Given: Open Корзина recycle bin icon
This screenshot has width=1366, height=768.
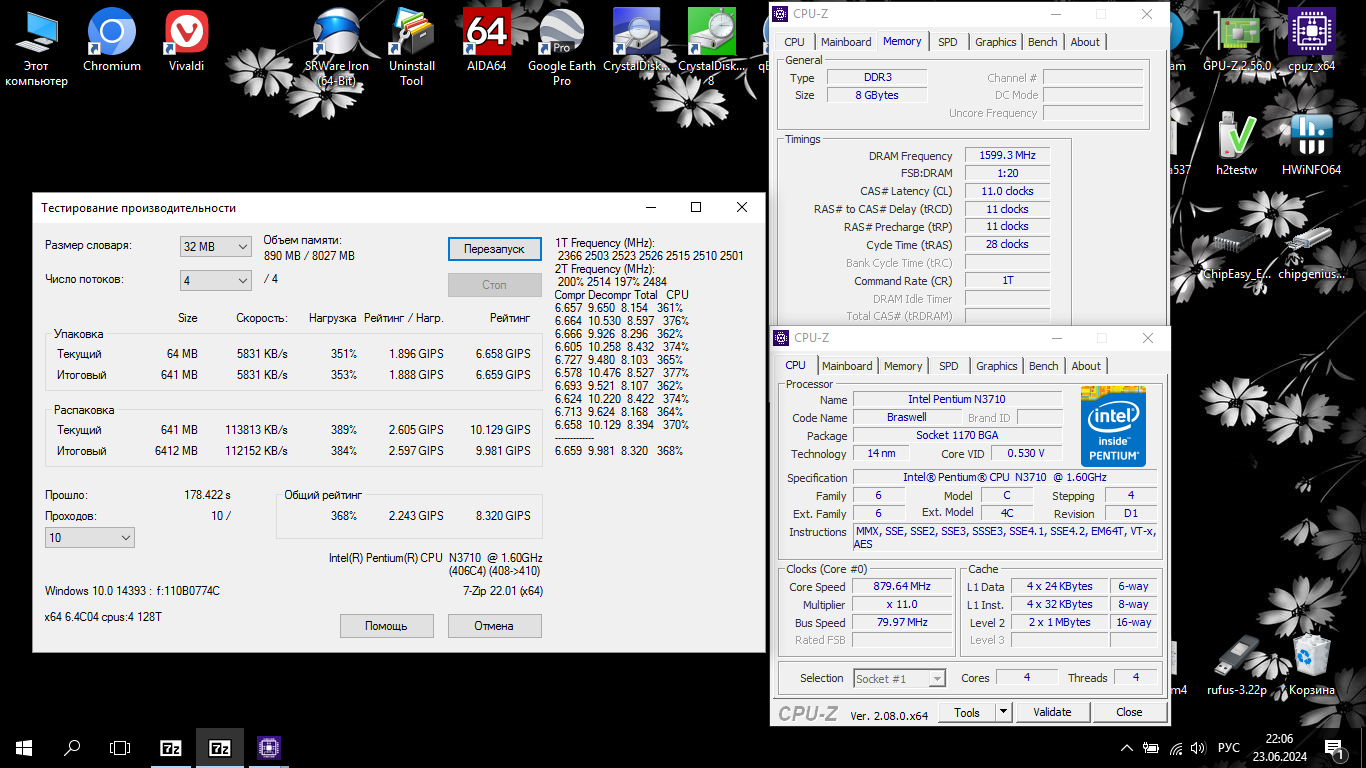Looking at the screenshot, I should [x=1312, y=663].
